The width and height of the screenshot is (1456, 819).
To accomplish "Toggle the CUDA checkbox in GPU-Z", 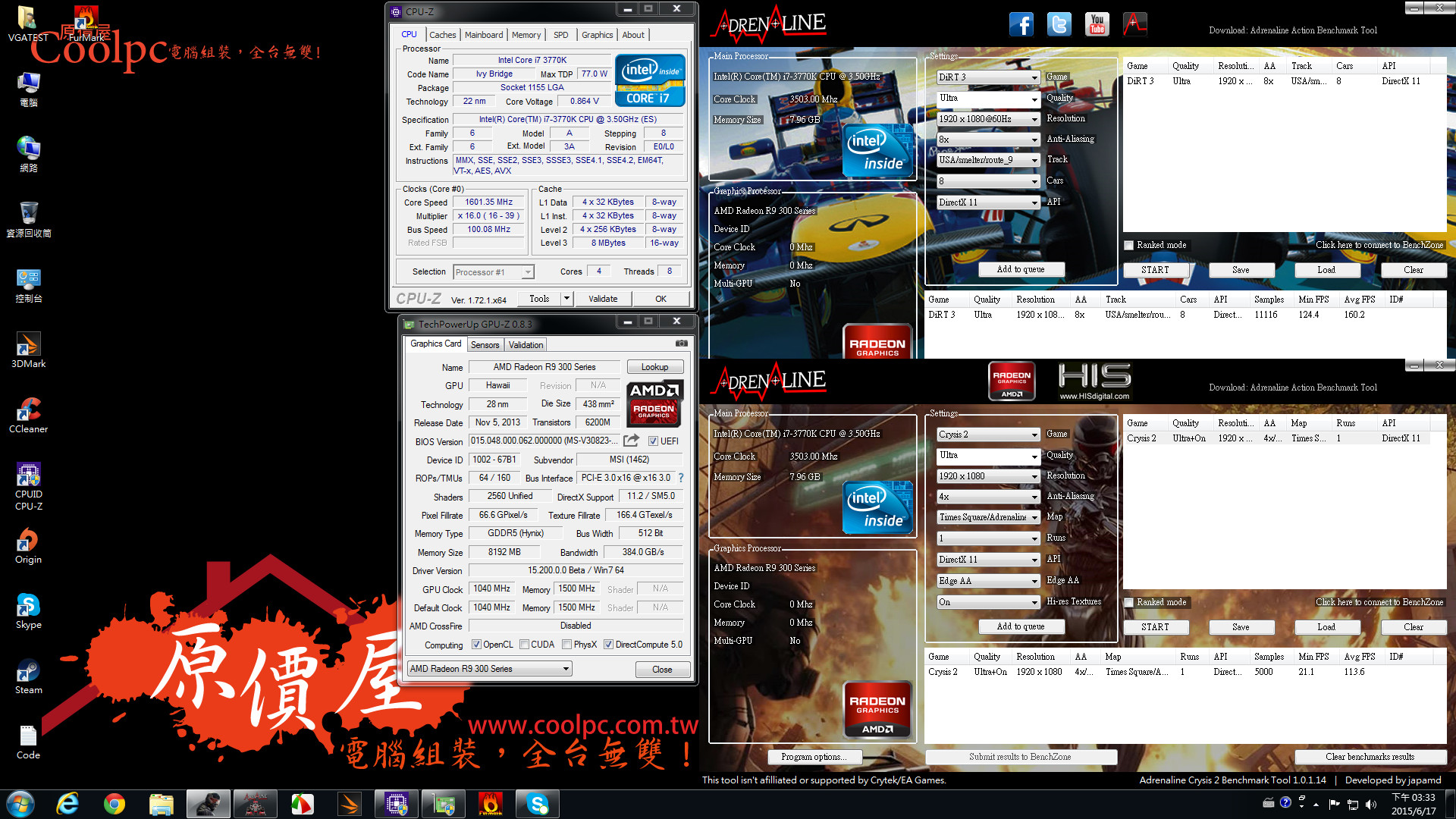I will [x=524, y=645].
